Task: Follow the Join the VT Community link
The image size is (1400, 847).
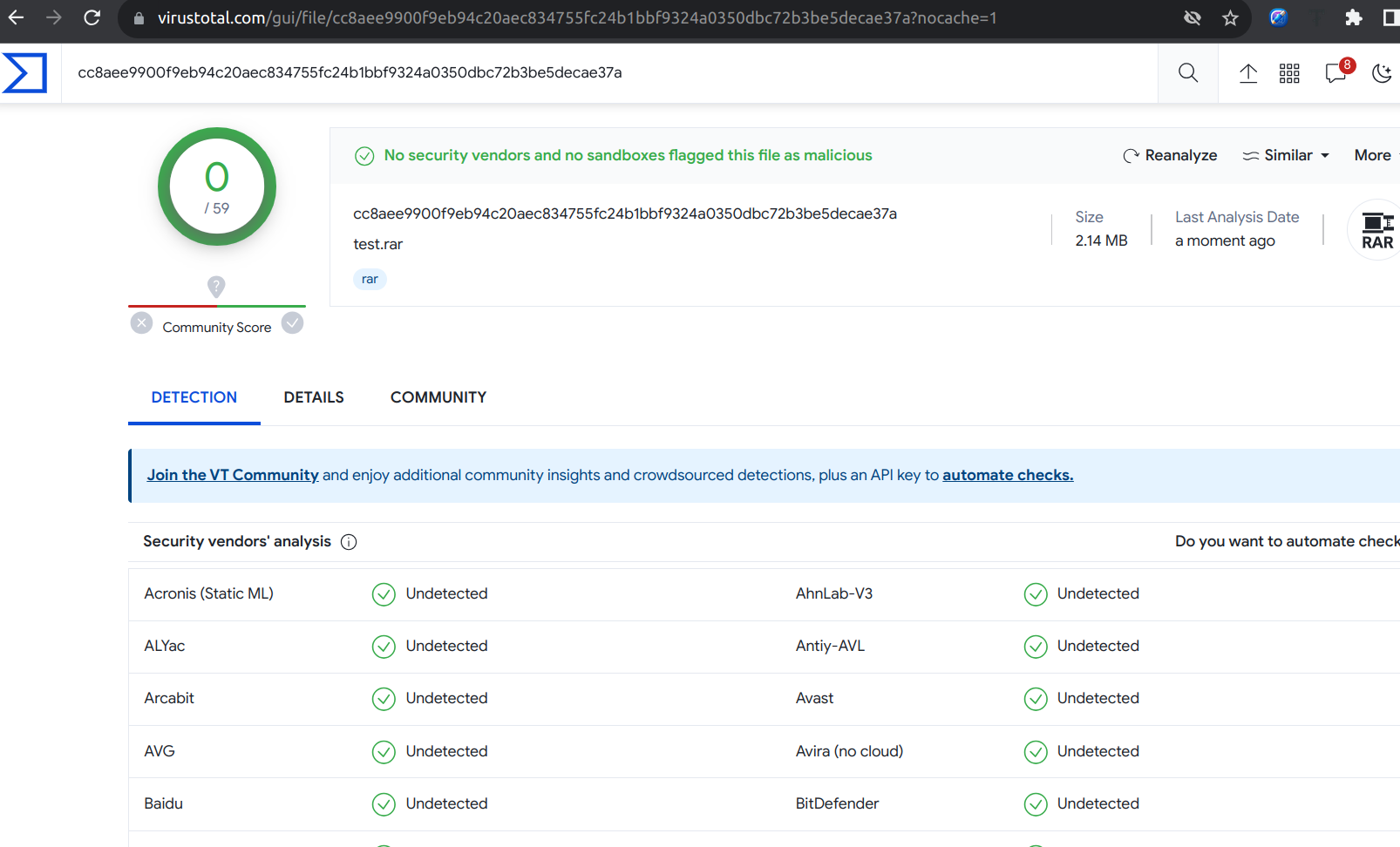Action: click(233, 475)
